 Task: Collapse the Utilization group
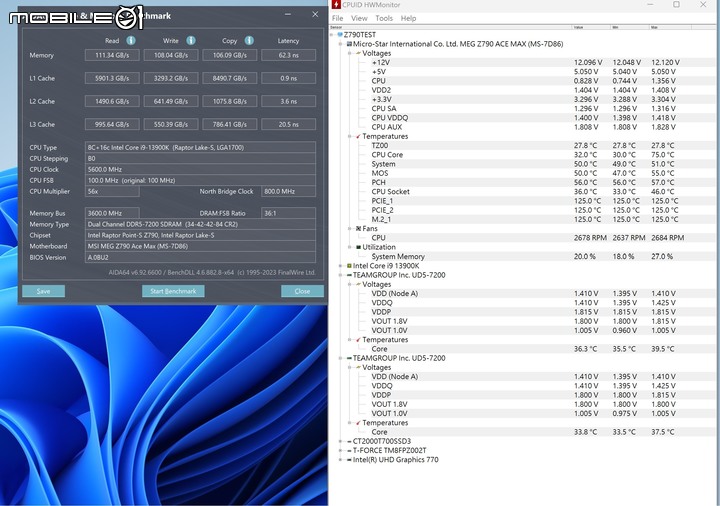[350, 247]
